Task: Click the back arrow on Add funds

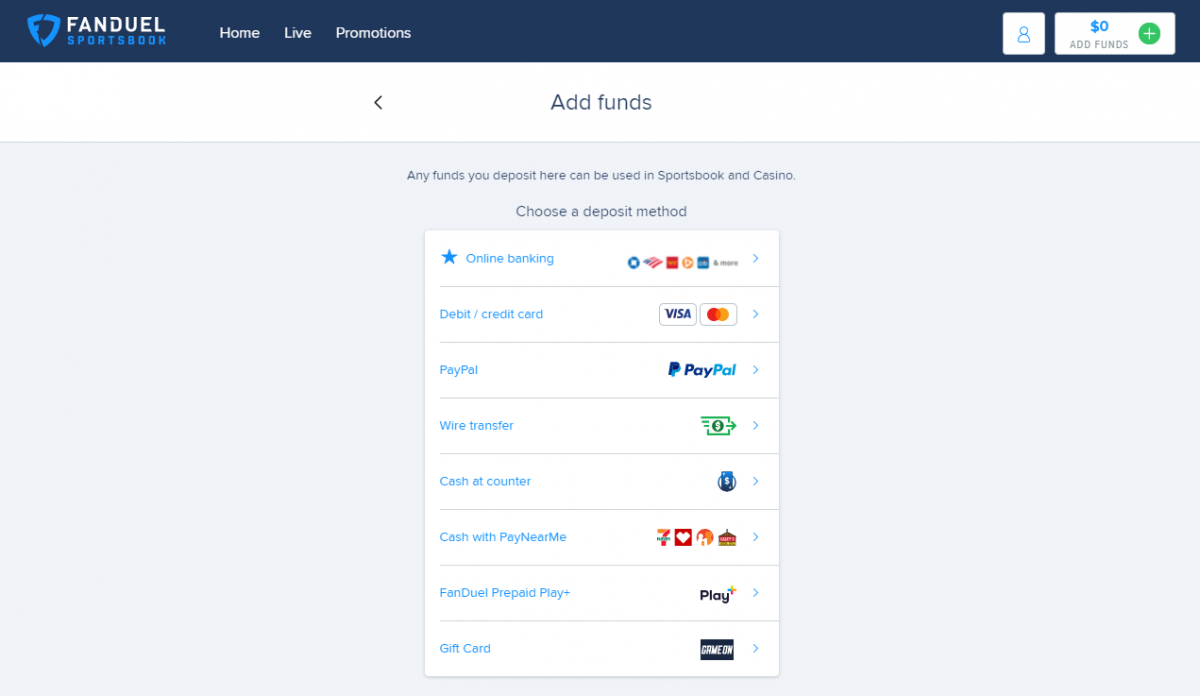Action: click(378, 102)
